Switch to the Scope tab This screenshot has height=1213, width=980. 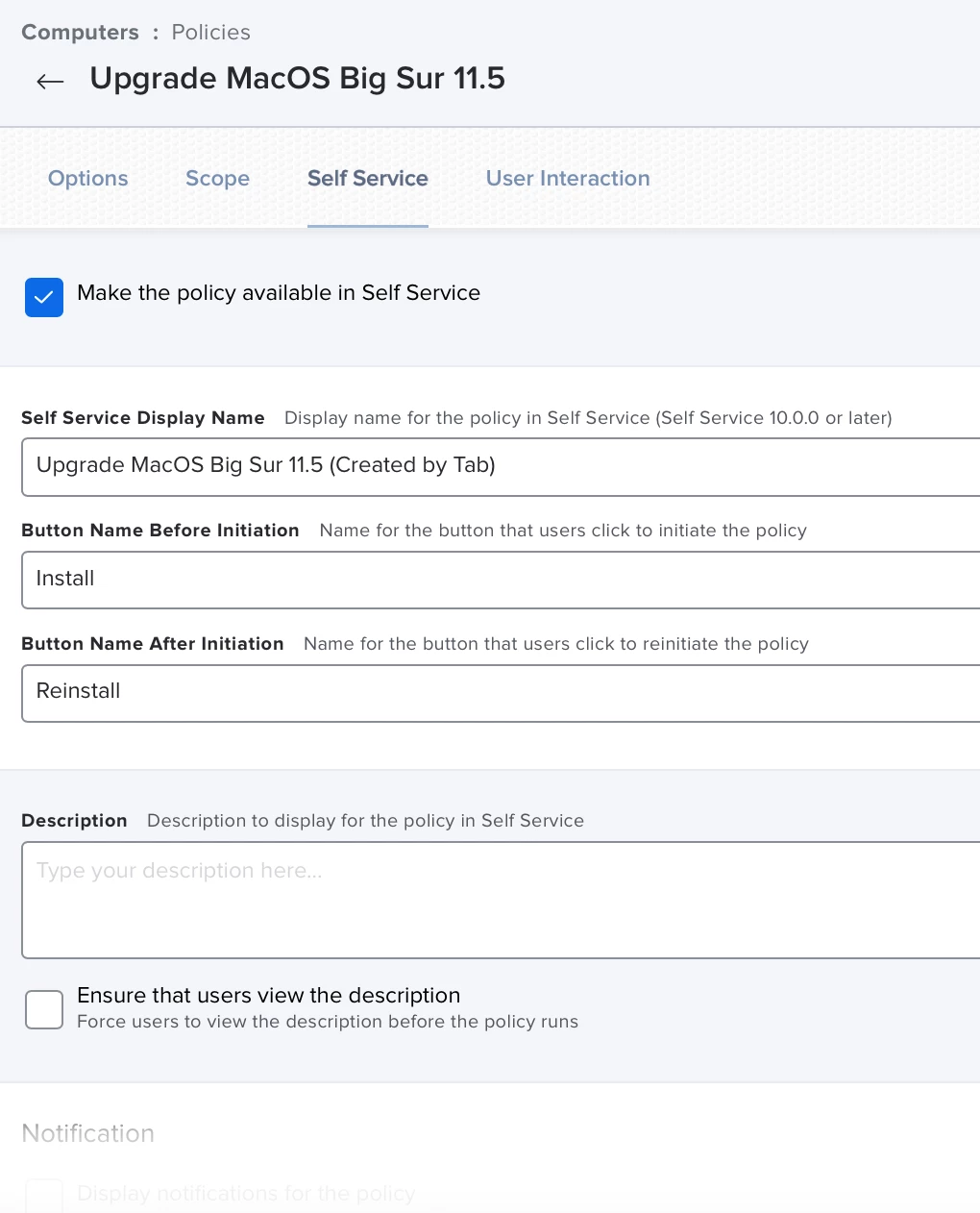[217, 179]
